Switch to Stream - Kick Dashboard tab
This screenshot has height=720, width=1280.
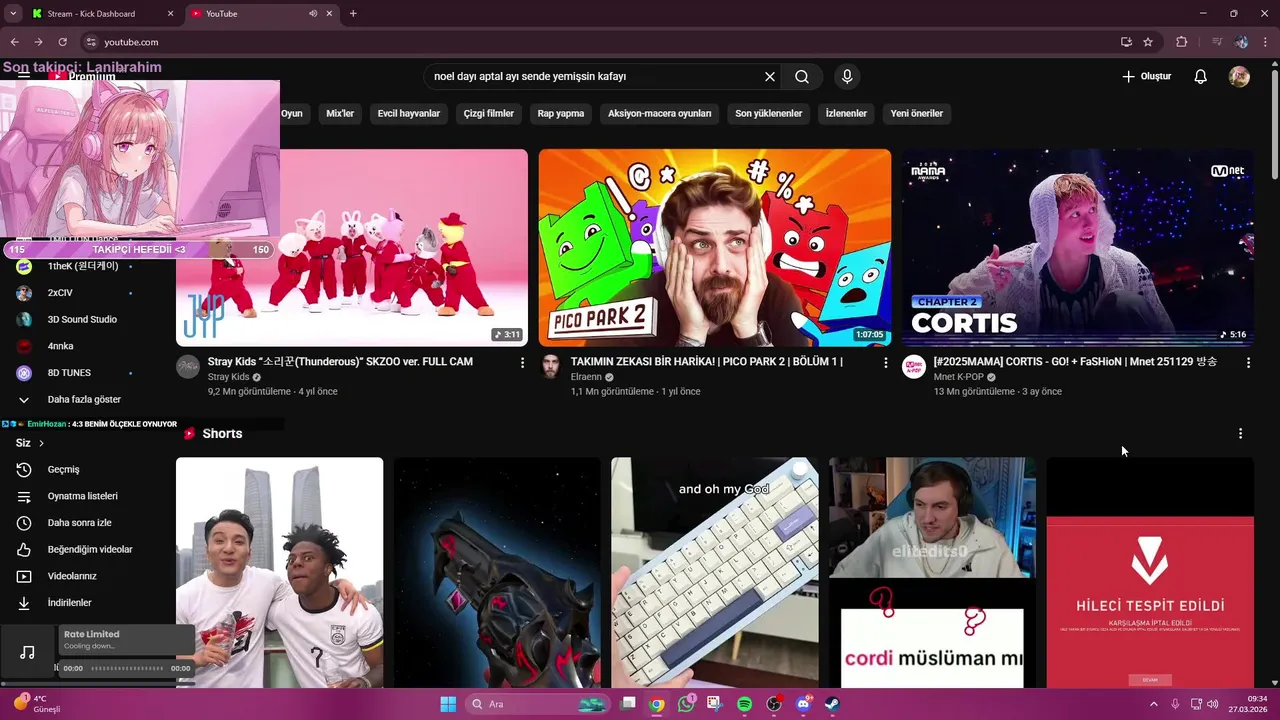click(x=102, y=14)
